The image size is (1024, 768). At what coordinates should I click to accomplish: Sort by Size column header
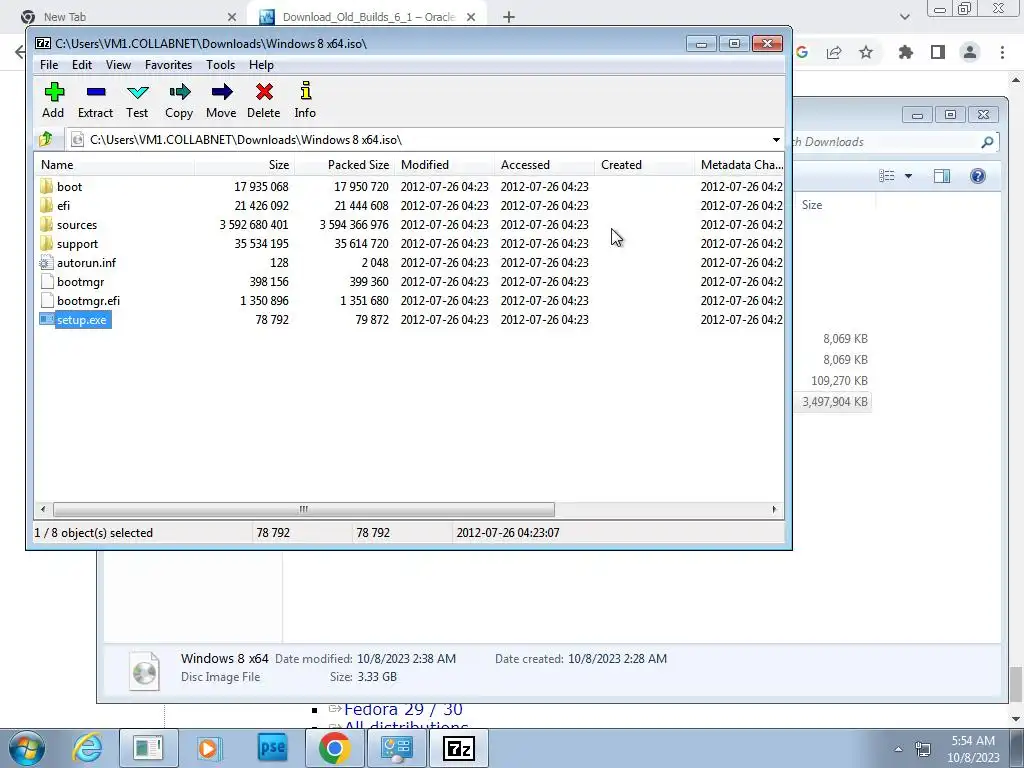(245, 165)
